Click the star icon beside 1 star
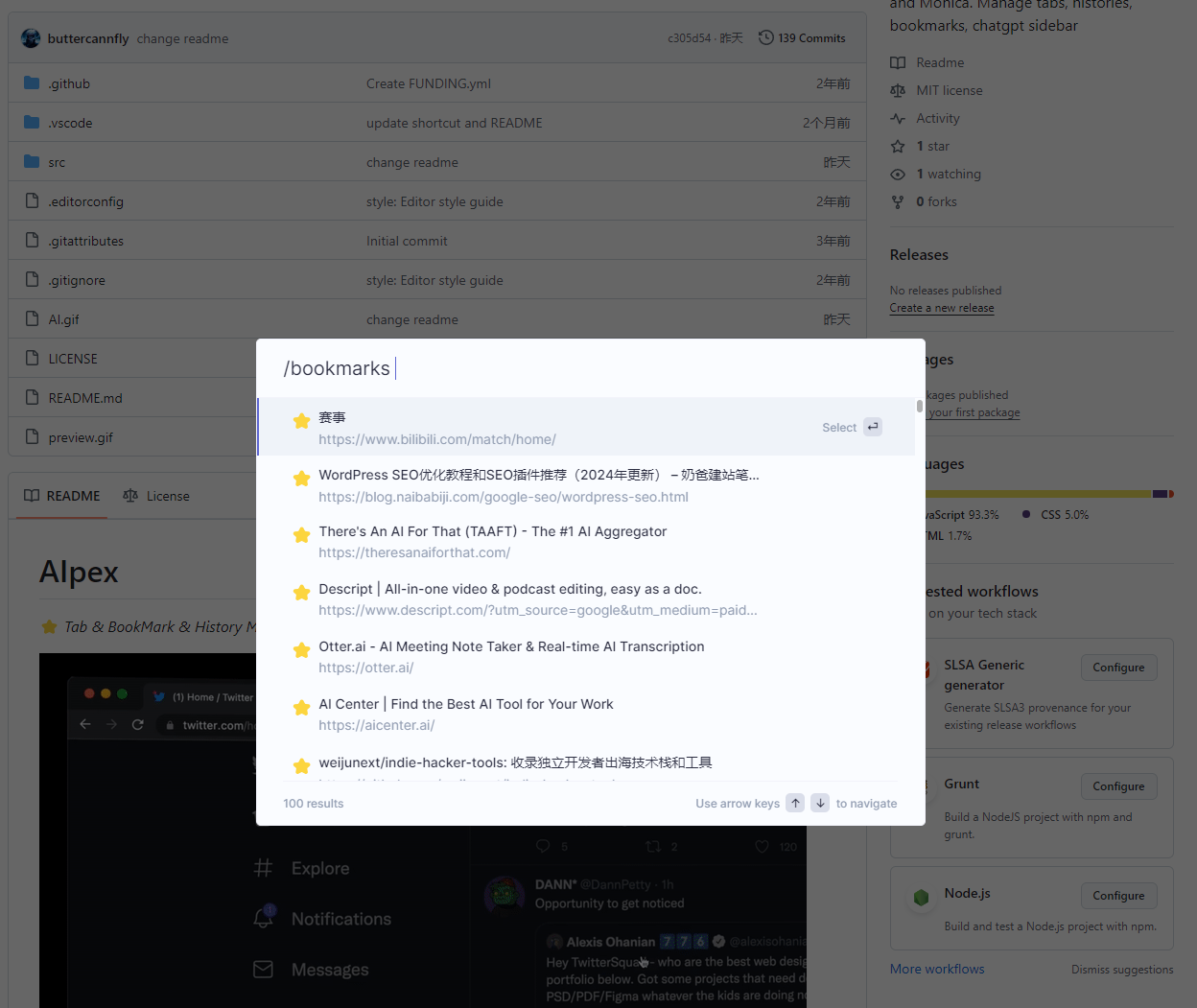This screenshot has width=1197, height=1008. pos(898,146)
